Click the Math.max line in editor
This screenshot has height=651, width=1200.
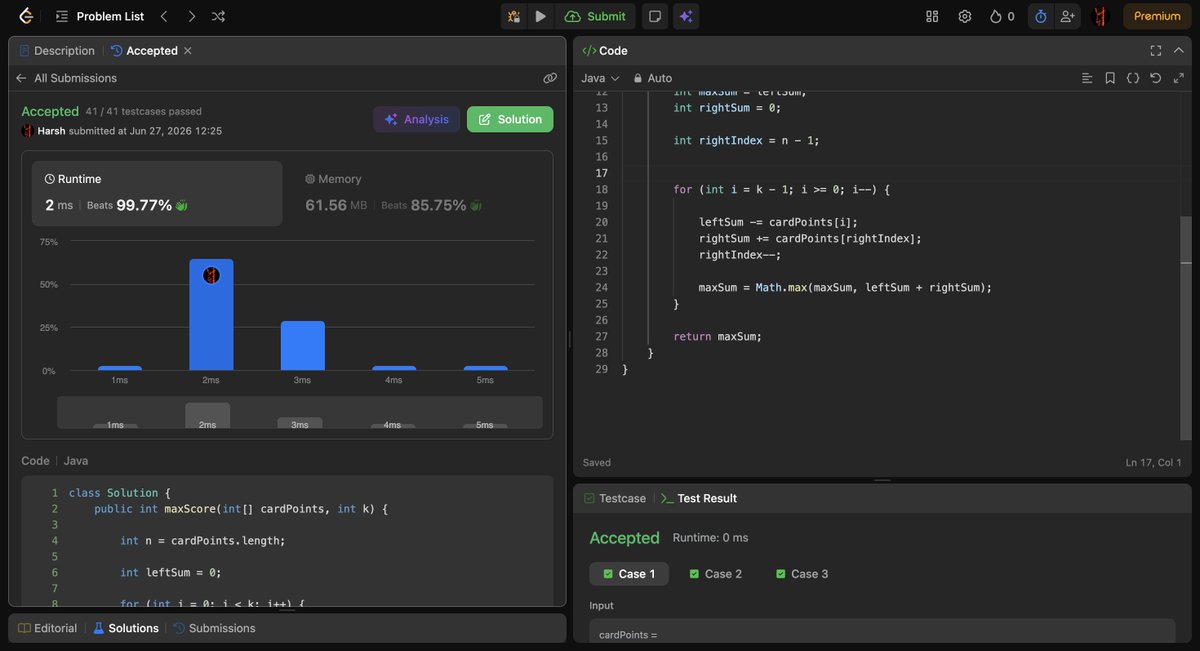click(845, 287)
